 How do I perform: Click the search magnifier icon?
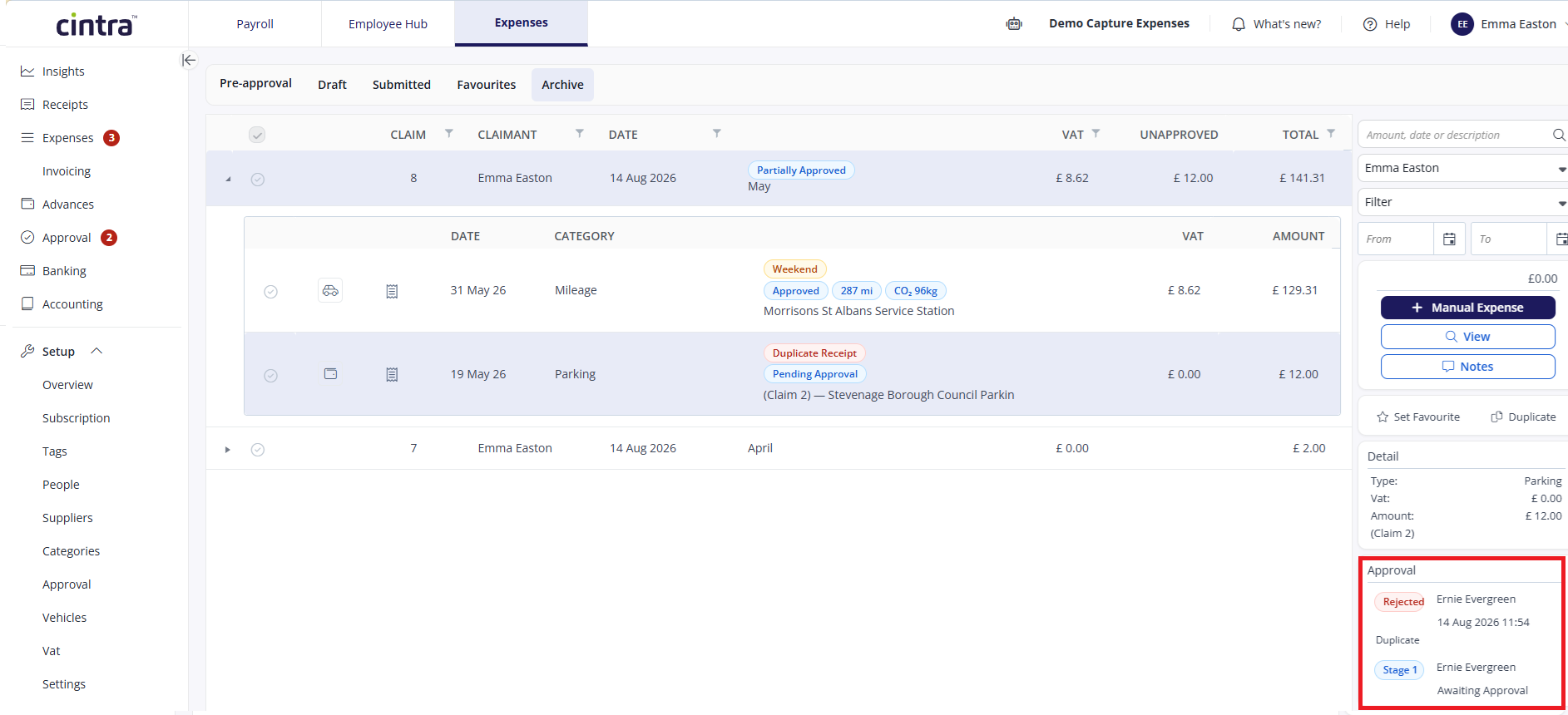pyautogui.click(x=1559, y=135)
